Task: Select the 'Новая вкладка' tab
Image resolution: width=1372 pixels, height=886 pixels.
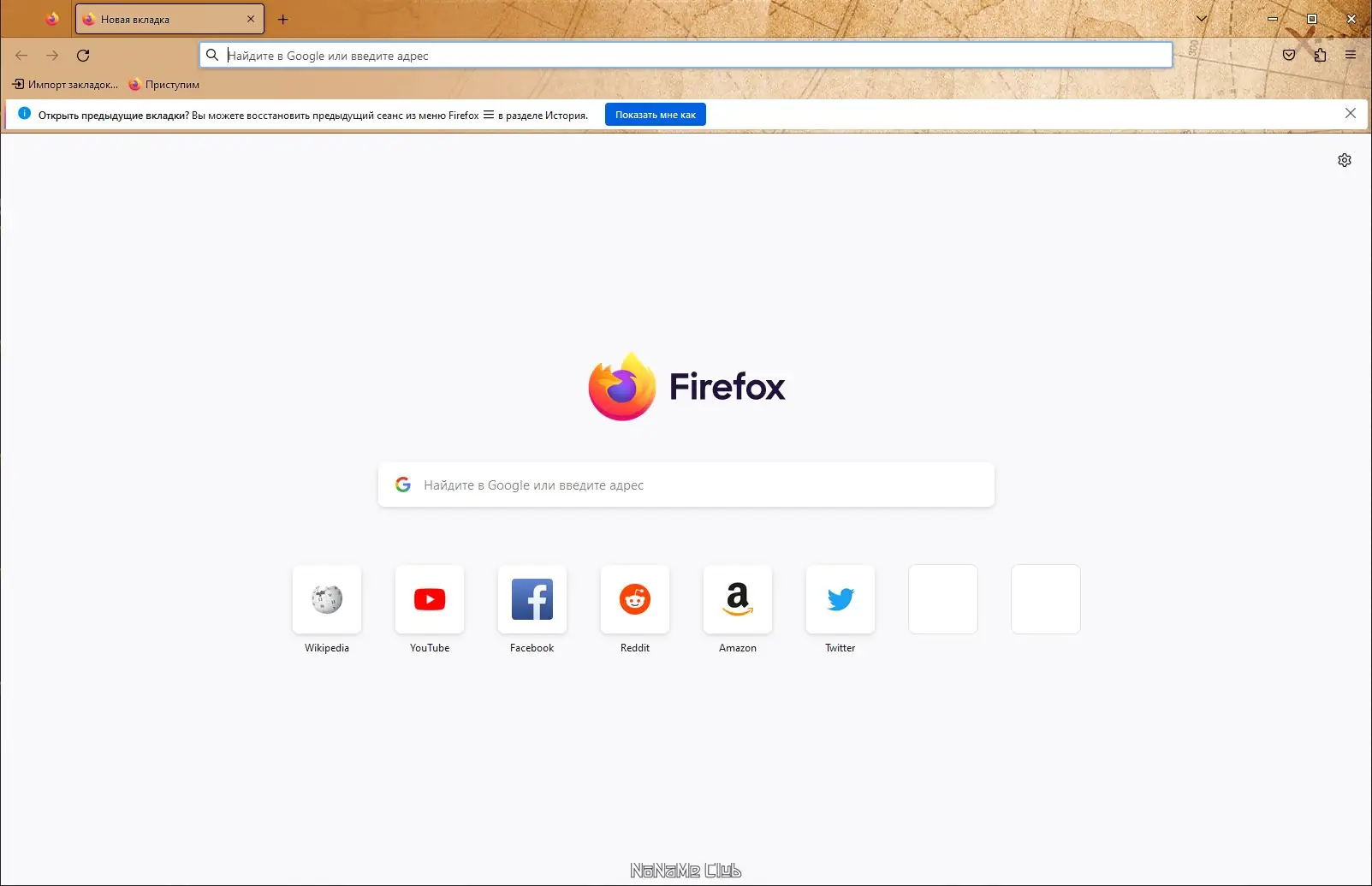Action: click(169, 19)
